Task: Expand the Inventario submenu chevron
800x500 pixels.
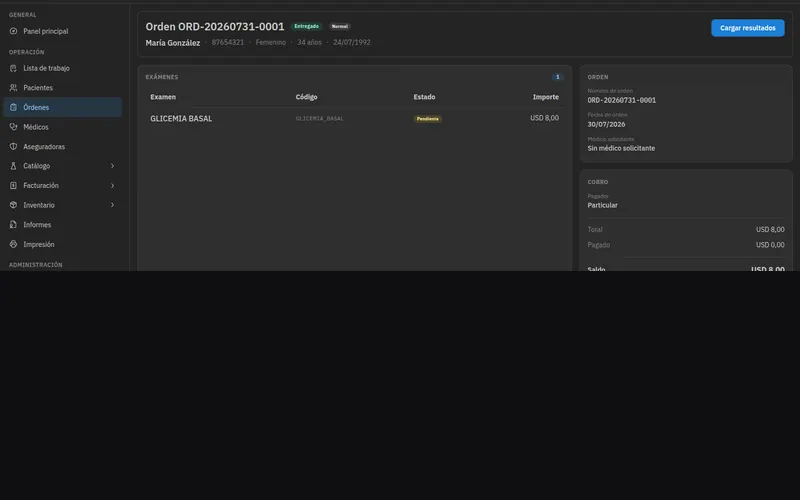Action: (112, 205)
